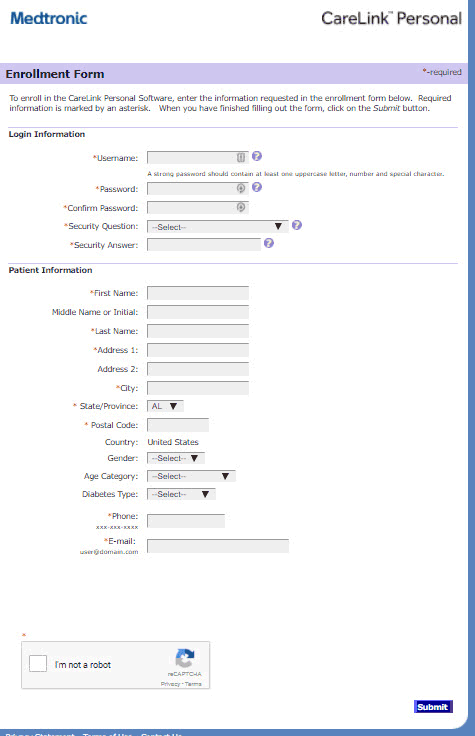Open the Gender select dropdown

176,458
